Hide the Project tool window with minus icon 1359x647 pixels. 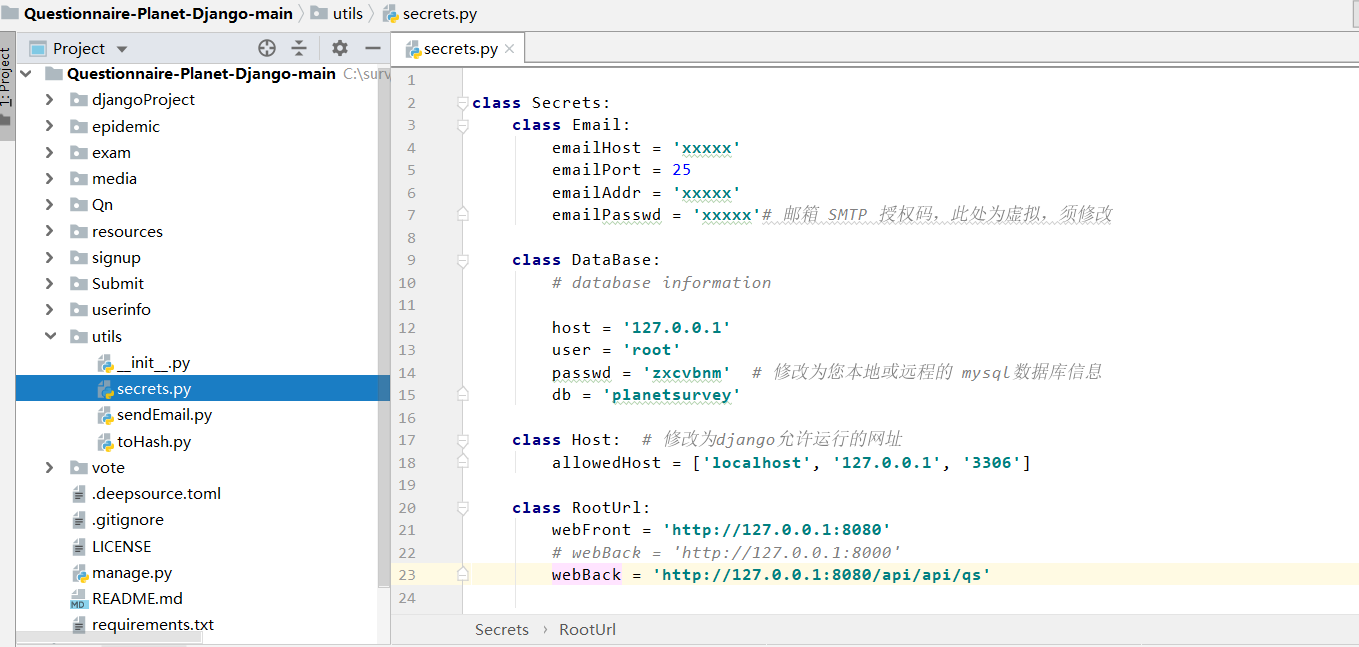click(372, 47)
